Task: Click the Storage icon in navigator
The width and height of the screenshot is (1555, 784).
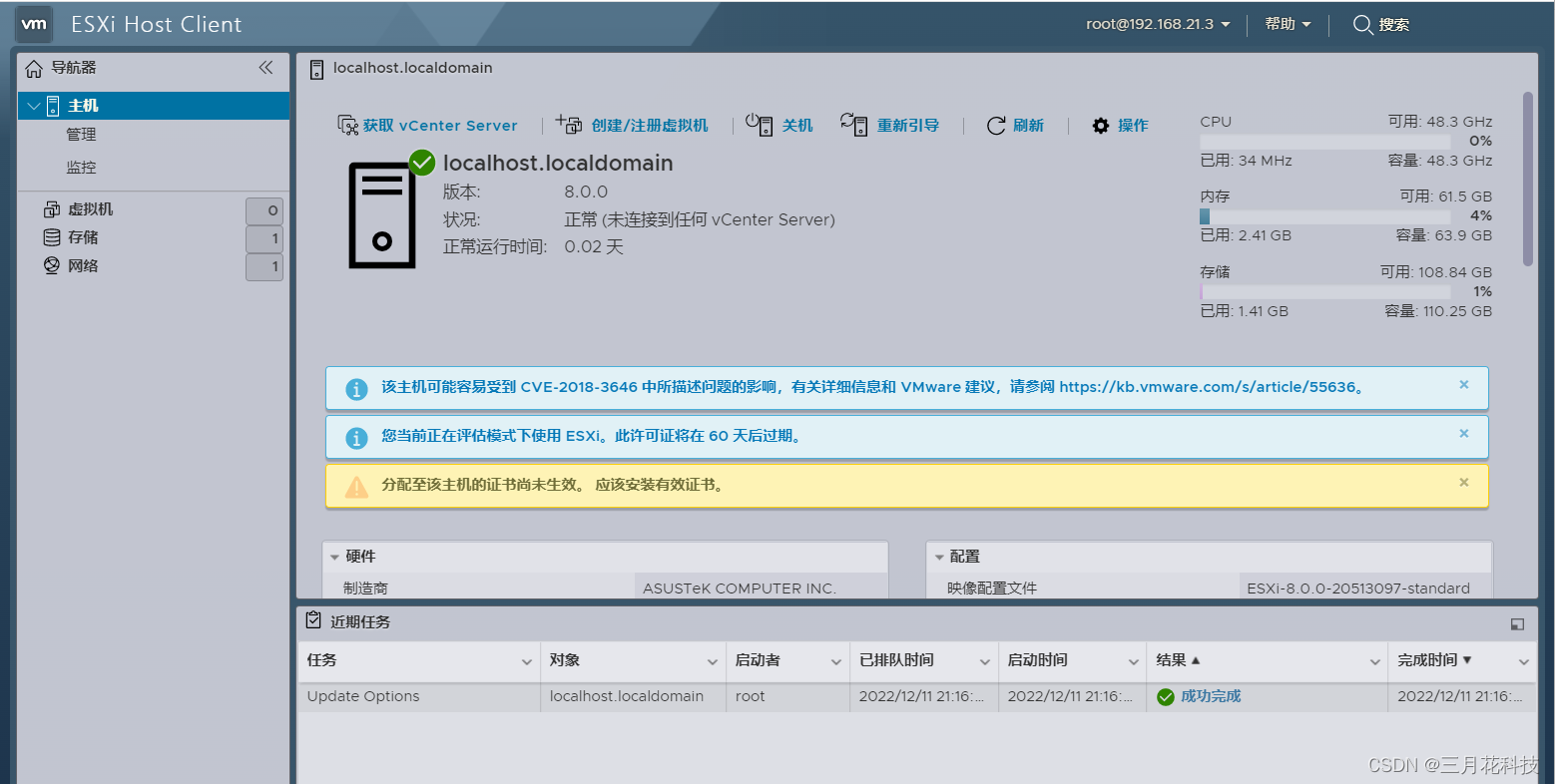Action: tap(52, 237)
